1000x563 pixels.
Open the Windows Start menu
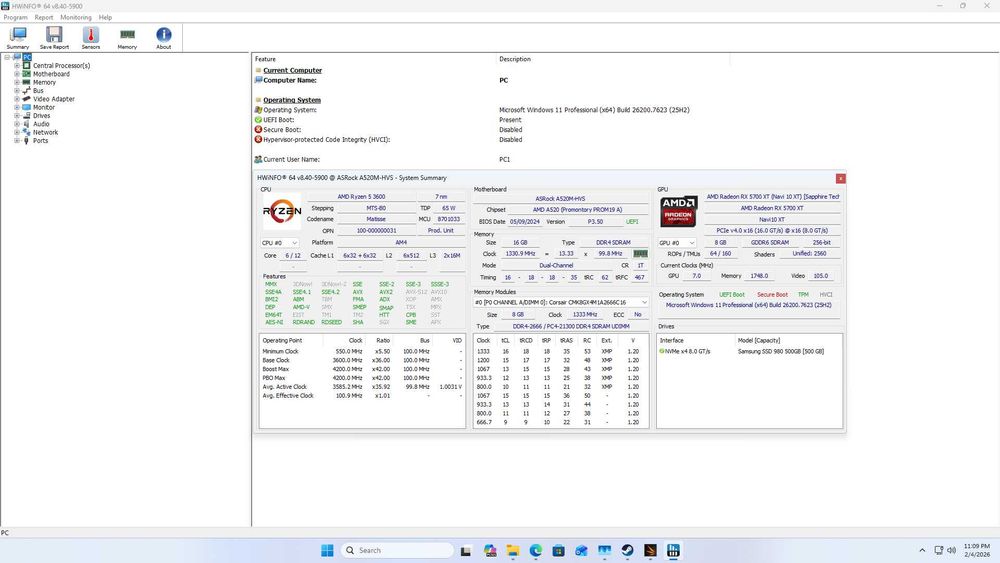327,550
